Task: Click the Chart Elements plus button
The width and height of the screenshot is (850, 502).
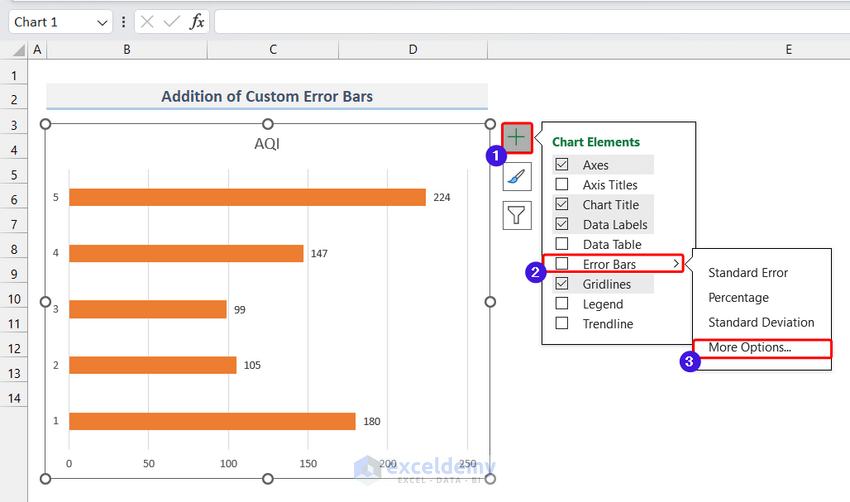Action: (x=517, y=138)
